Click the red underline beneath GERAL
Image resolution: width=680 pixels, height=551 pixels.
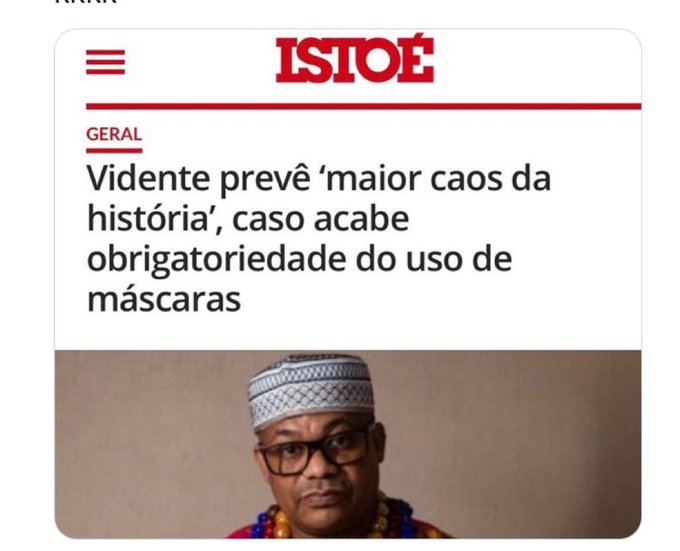pyautogui.click(x=114, y=151)
